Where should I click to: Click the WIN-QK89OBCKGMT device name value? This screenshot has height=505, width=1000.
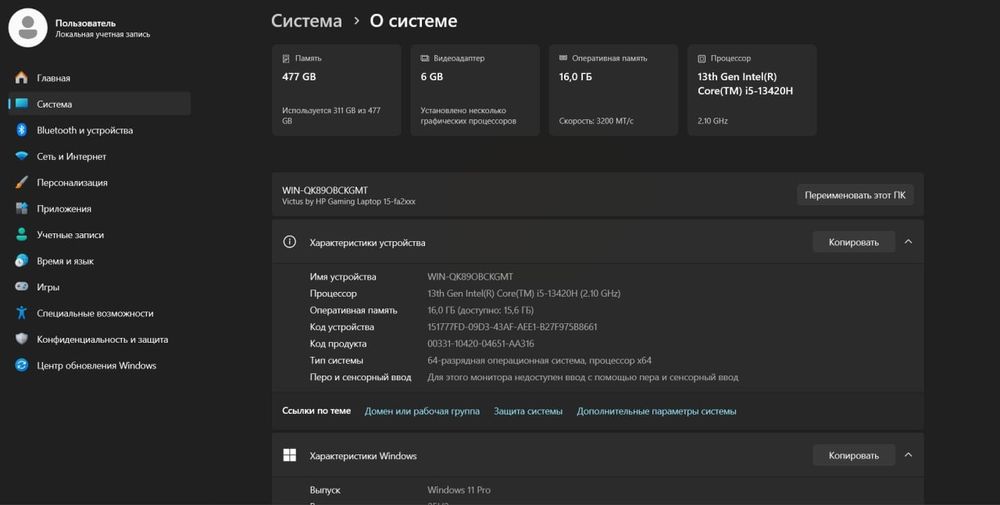pyautogui.click(x=470, y=277)
